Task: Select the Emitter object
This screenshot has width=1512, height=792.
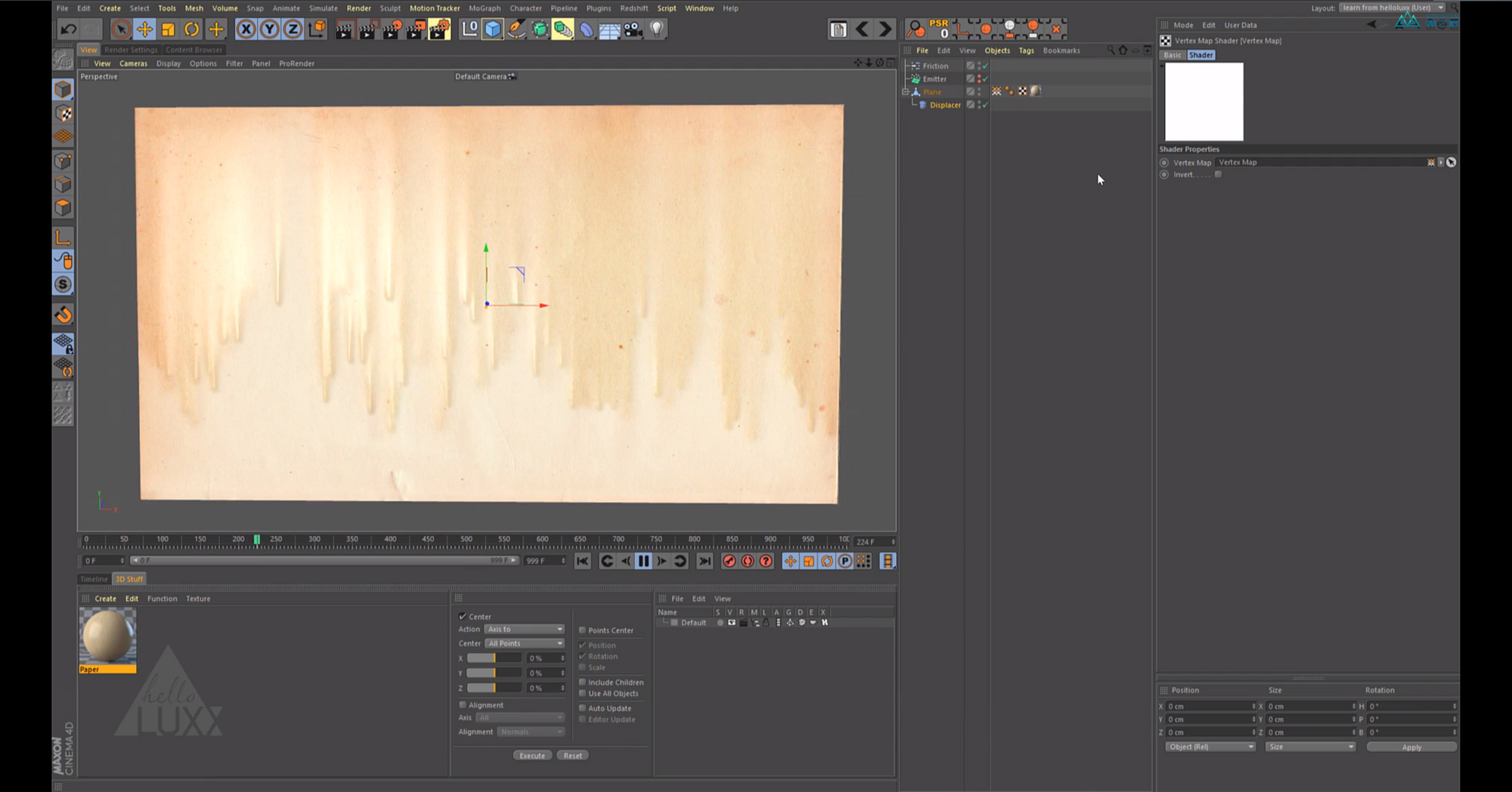Action: click(x=934, y=79)
